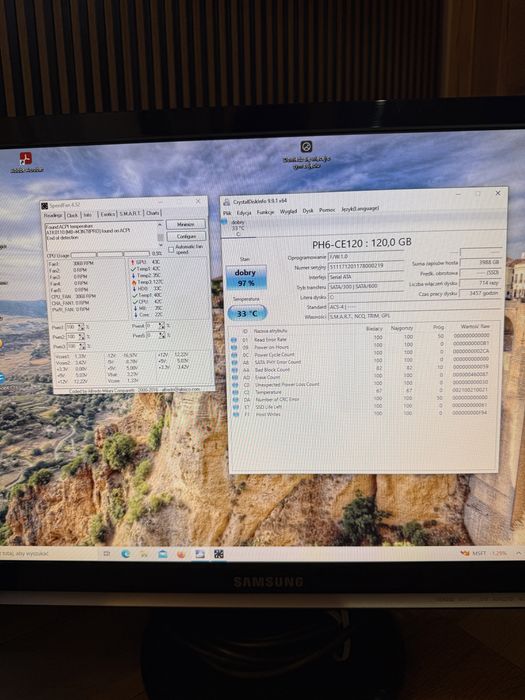
Task: Enable Automatic fan speed checkbox
Action: click(x=171, y=250)
